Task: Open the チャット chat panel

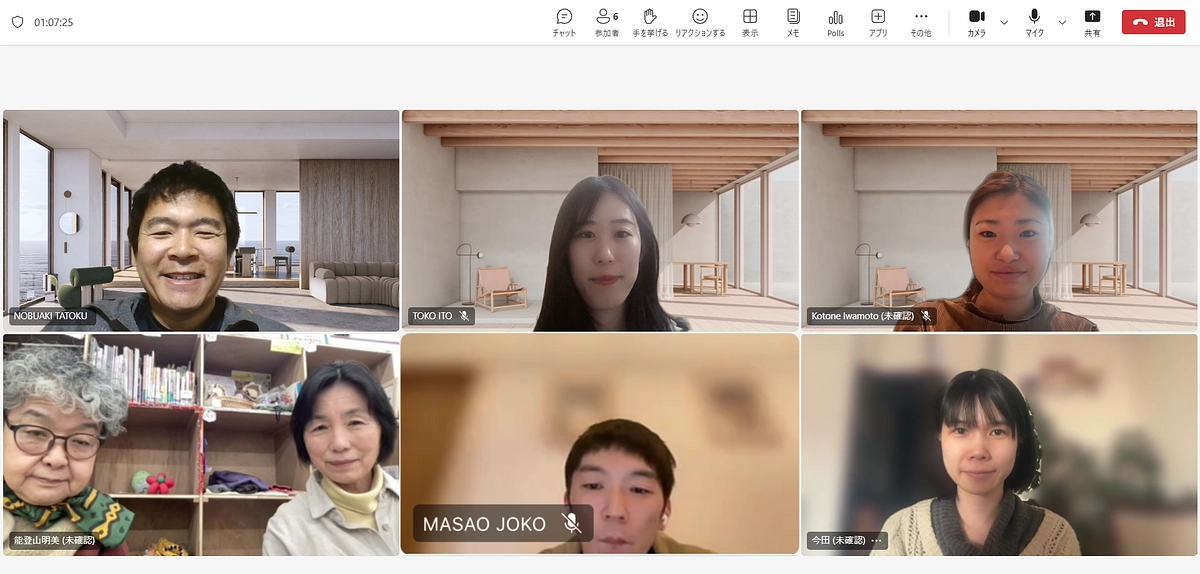Action: 564,22
